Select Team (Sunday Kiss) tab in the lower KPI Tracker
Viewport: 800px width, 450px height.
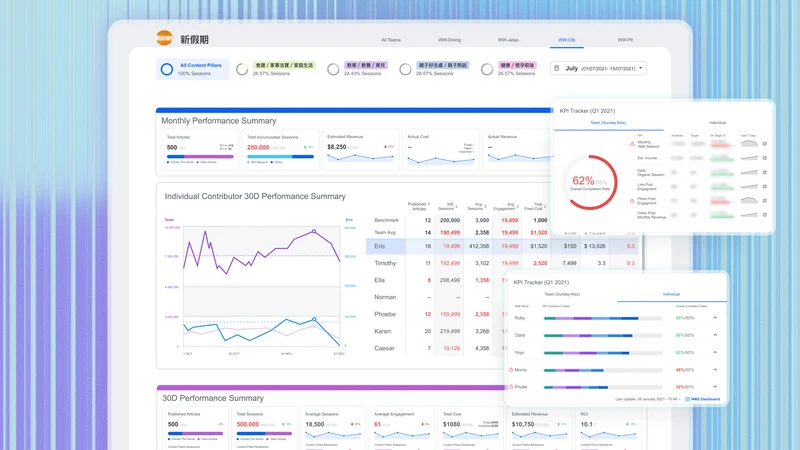562,294
